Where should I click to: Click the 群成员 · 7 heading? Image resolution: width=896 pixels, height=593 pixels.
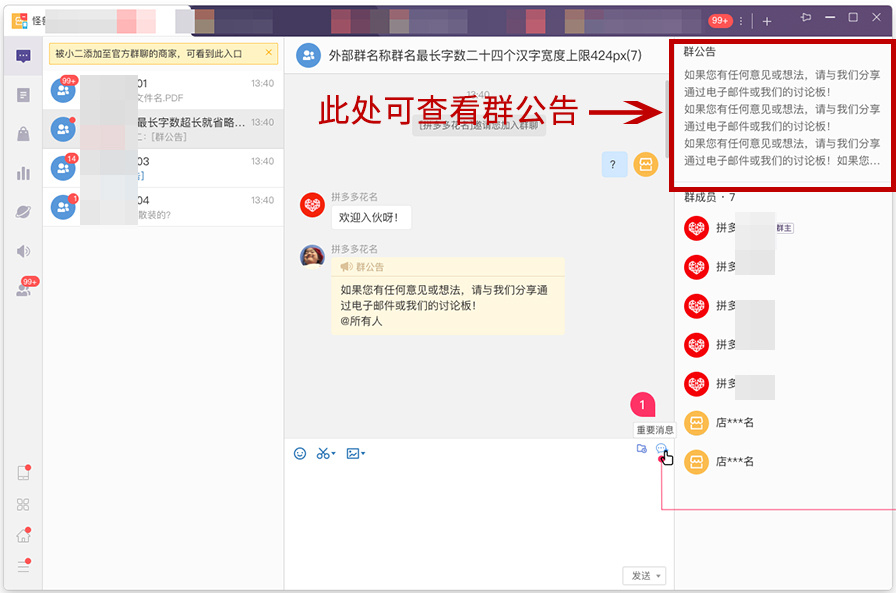click(710, 198)
